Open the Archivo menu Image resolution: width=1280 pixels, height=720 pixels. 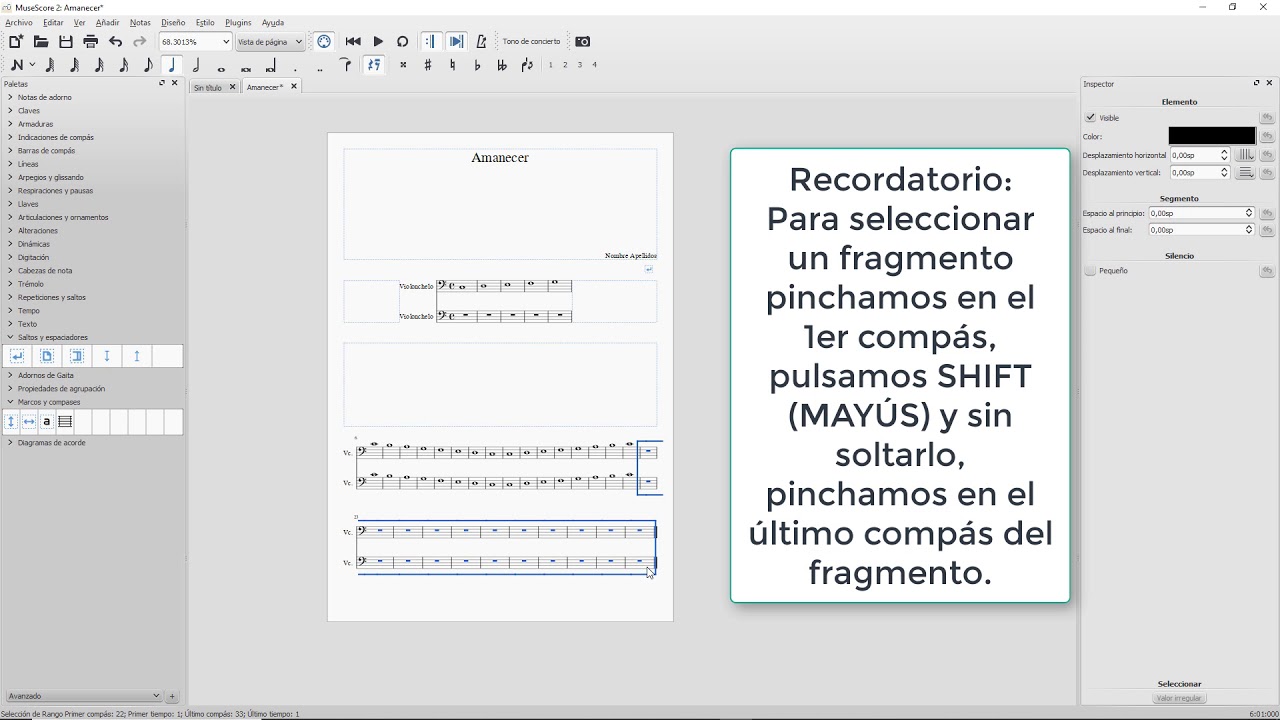coord(19,22)
